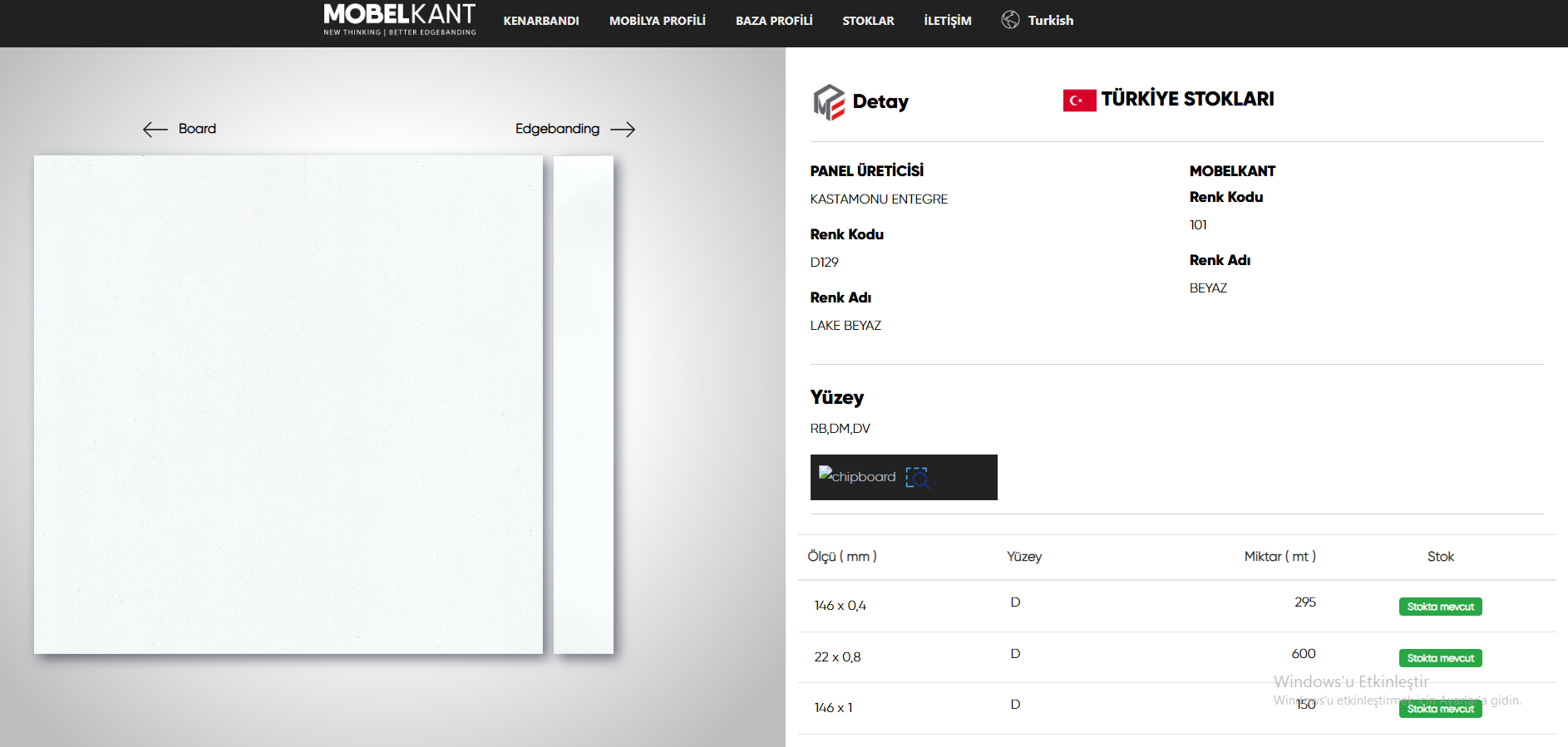Click the Detay heading text
1568x747 pixels.
pos(880,101)
